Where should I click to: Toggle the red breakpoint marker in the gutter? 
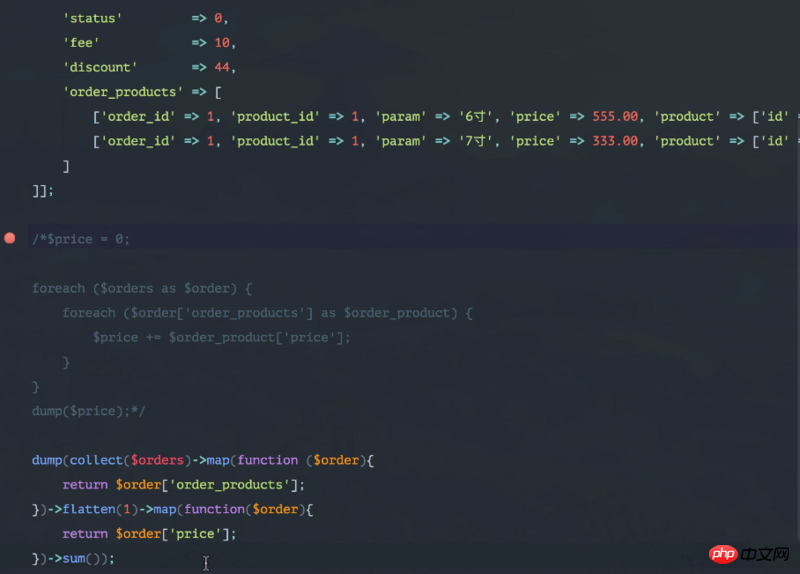(x=10, y=238)
